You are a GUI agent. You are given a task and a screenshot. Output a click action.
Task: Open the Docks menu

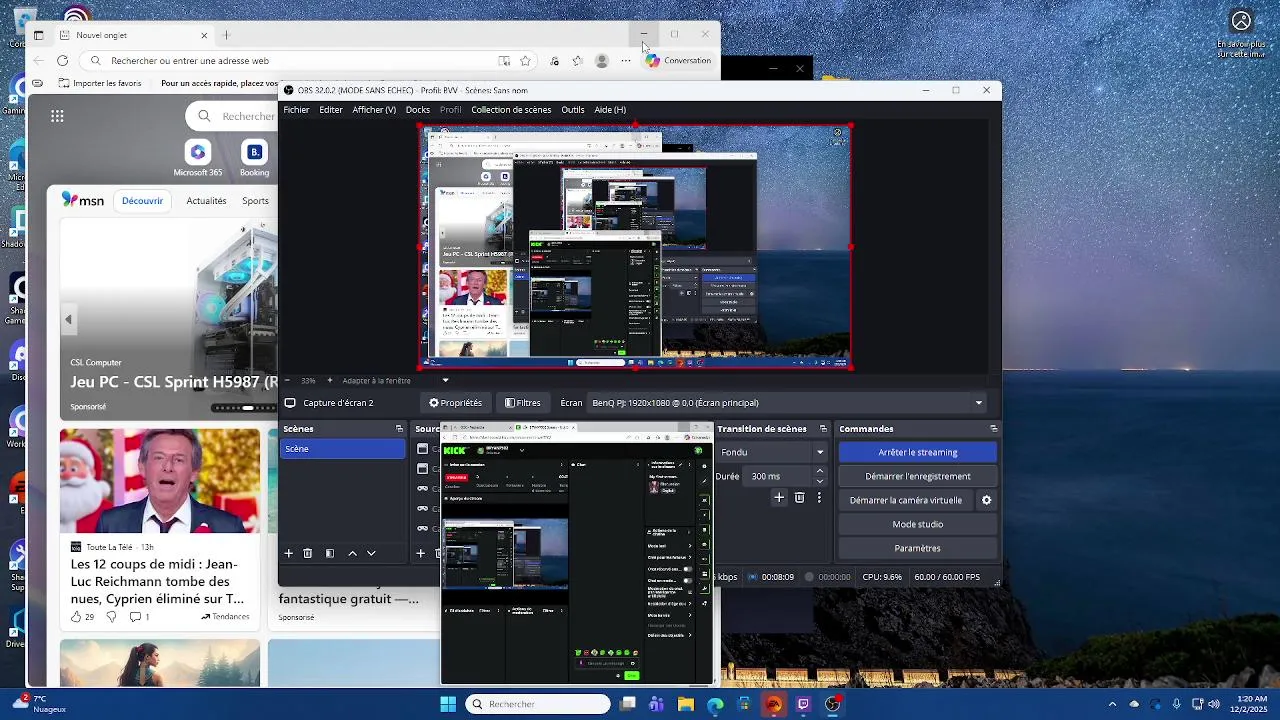pyautogui.click(x=418, y=110)
